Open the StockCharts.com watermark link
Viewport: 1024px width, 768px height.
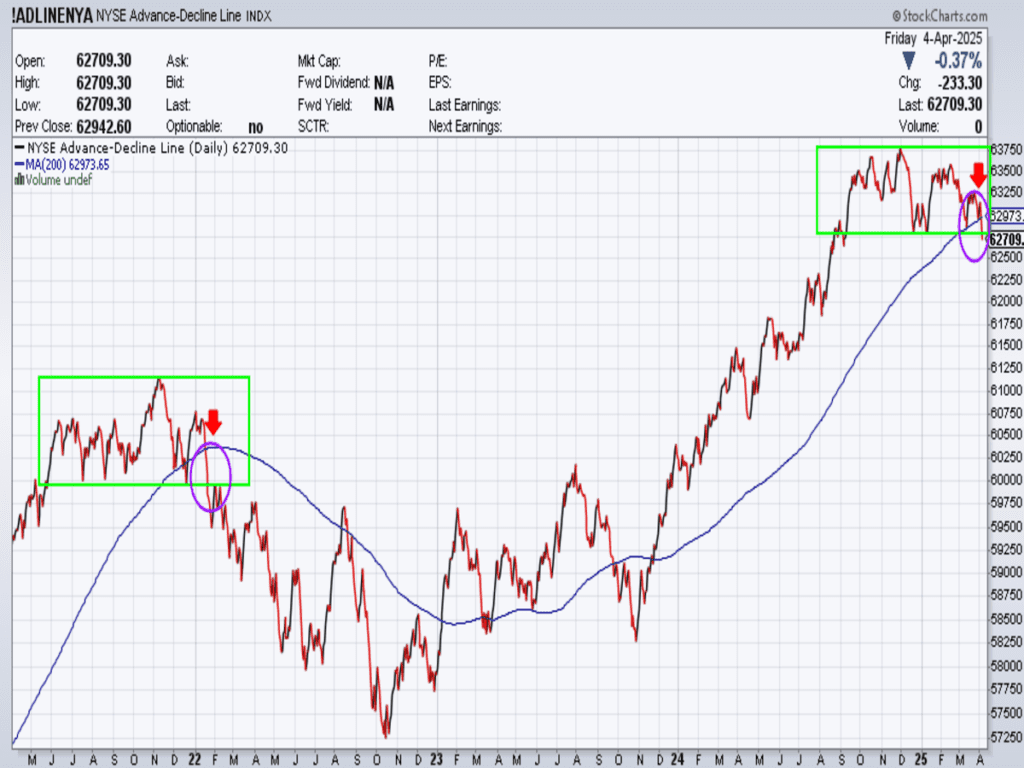click(x=946, y=16)
